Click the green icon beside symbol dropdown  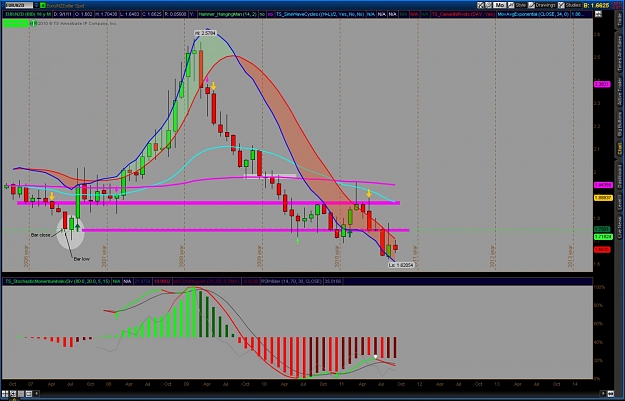tap(43, 5)
